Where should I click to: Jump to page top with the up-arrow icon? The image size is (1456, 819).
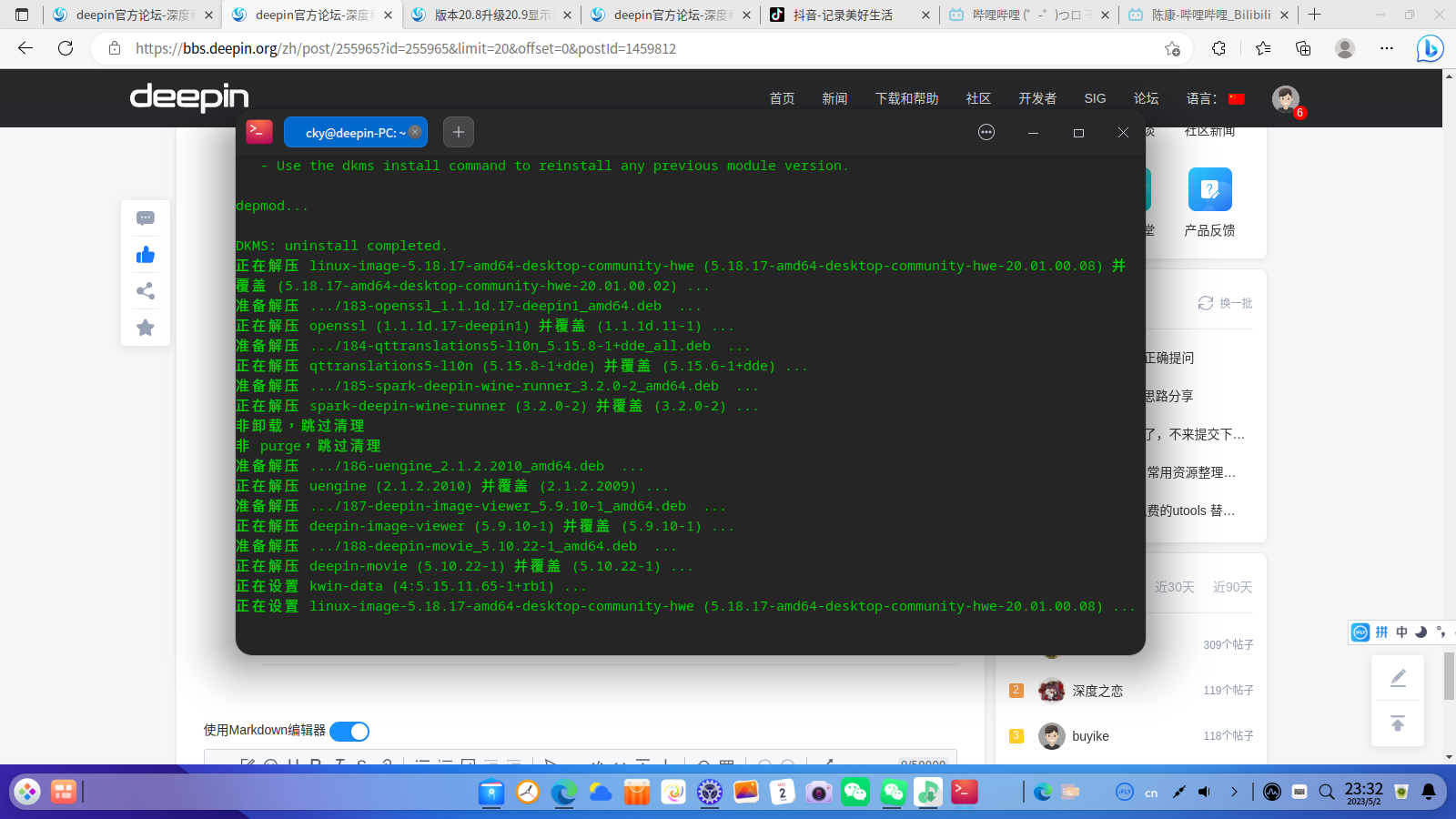(x=1398, y=723)
